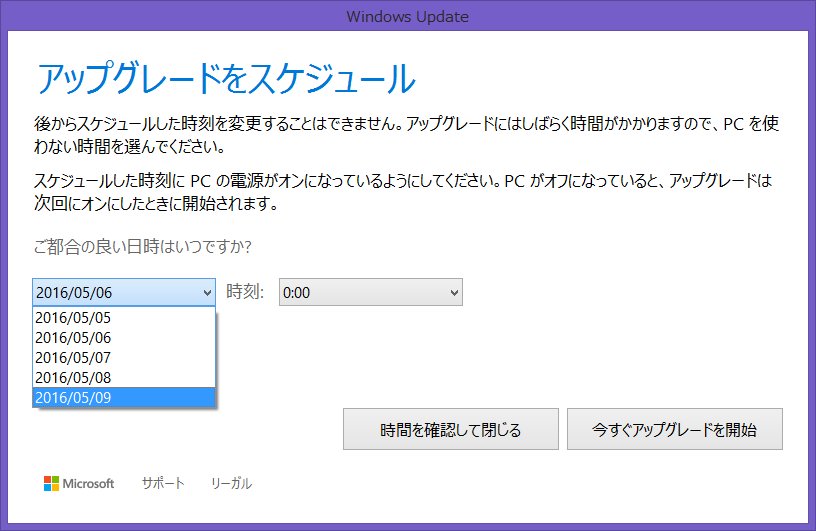Open the リーガル link

pyautogui.click(x=232, y=483)
